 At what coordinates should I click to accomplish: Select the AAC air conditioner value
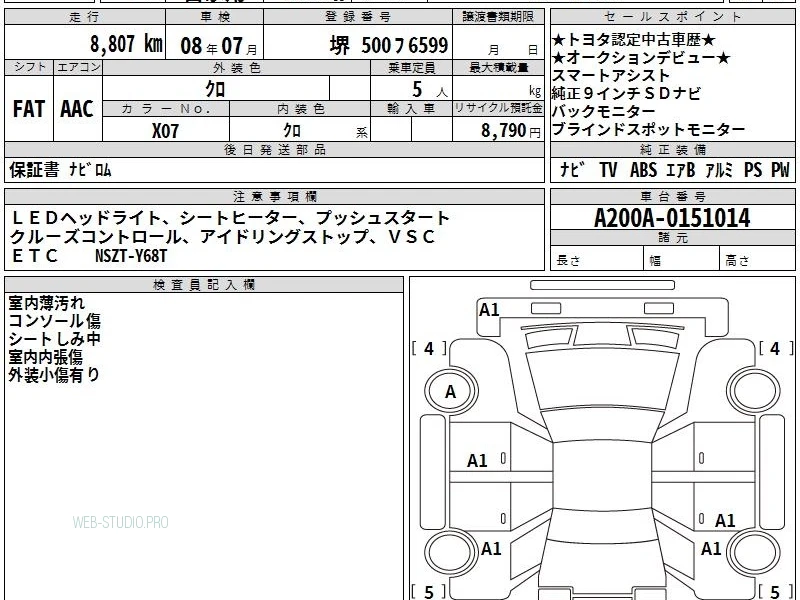[x=77, y=109]
